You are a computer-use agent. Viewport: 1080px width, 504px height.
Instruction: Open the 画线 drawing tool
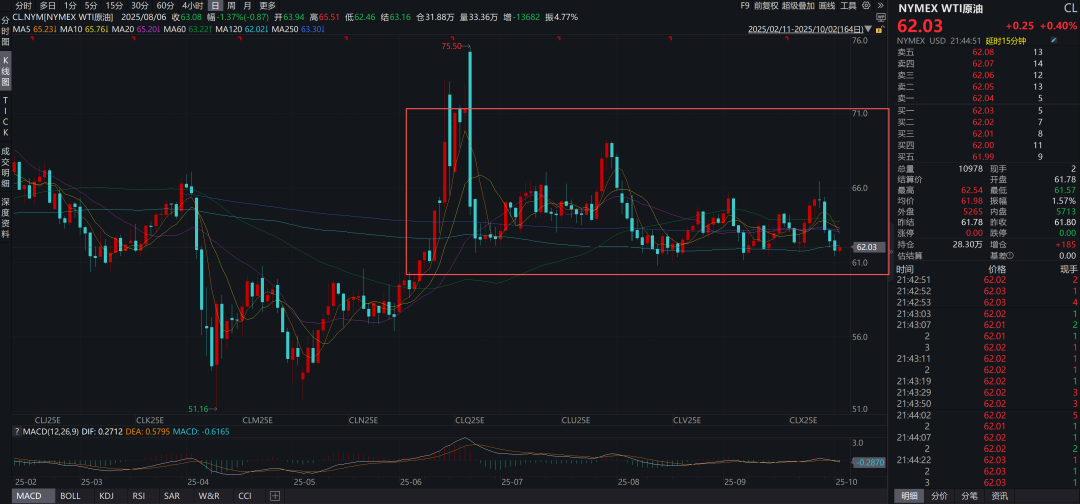point(825,5)
